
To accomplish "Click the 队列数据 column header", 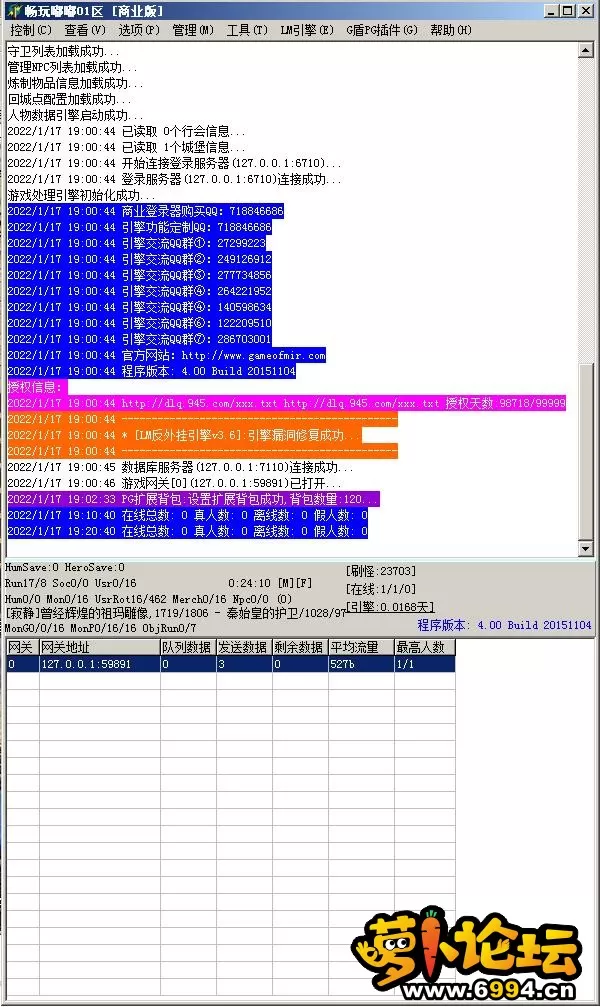I will click(x=188, y=647).
